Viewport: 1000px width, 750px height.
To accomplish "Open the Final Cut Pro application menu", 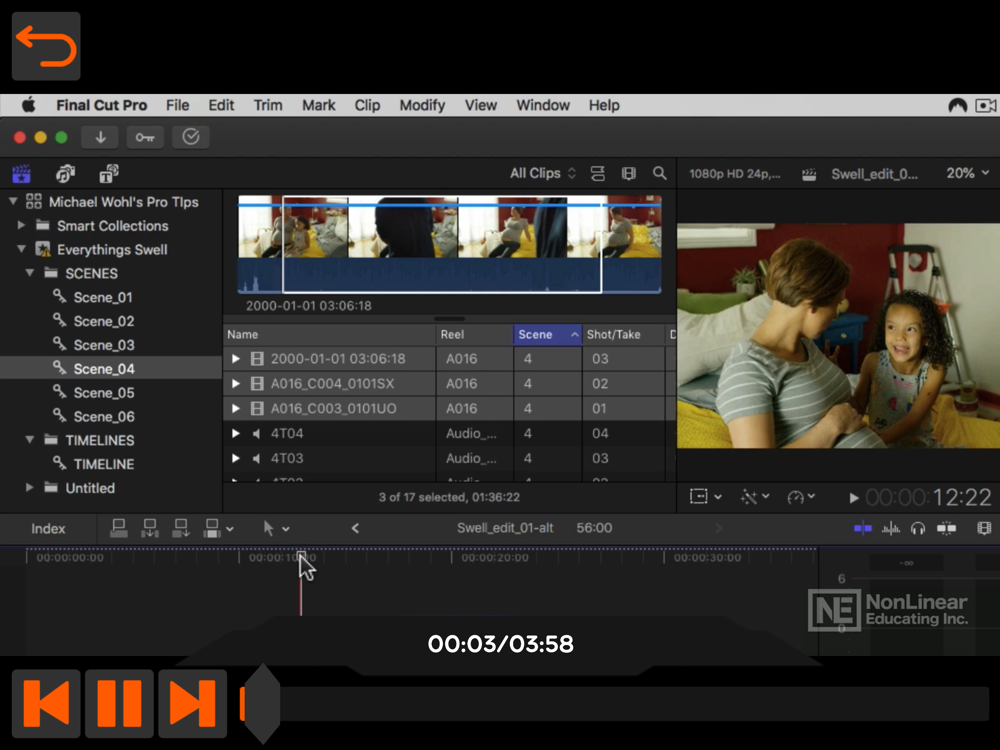I will coord(101,105).
